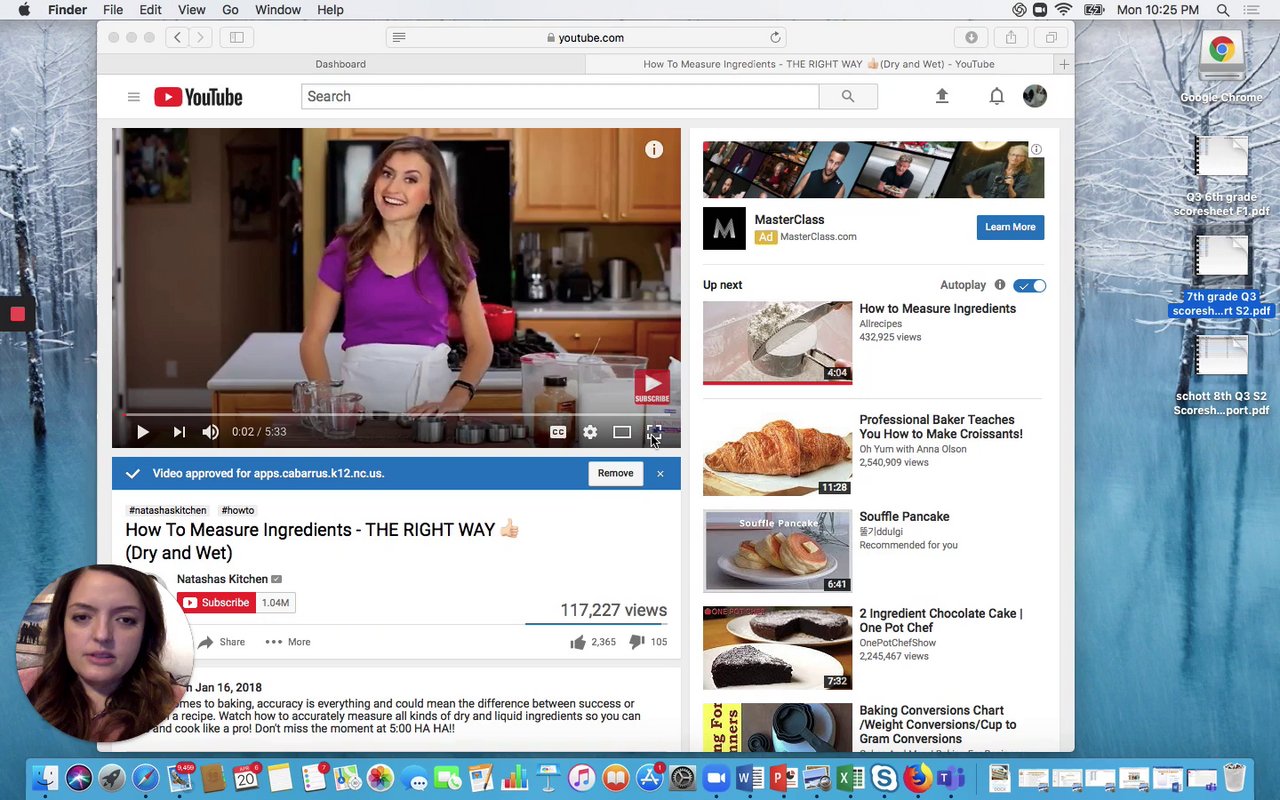Open the File menu in the menu bar
Screen dimensions: 1280x800
tap(113, 10)
